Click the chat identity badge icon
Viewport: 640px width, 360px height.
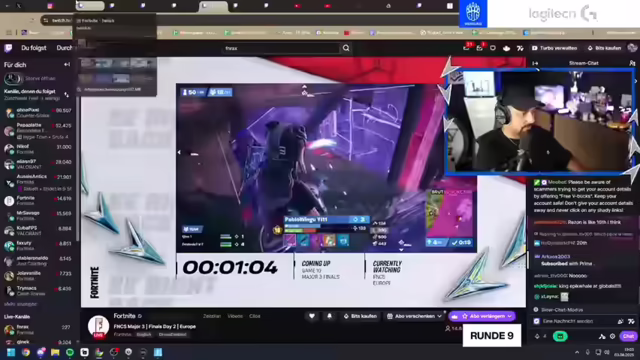click(536, 321)
